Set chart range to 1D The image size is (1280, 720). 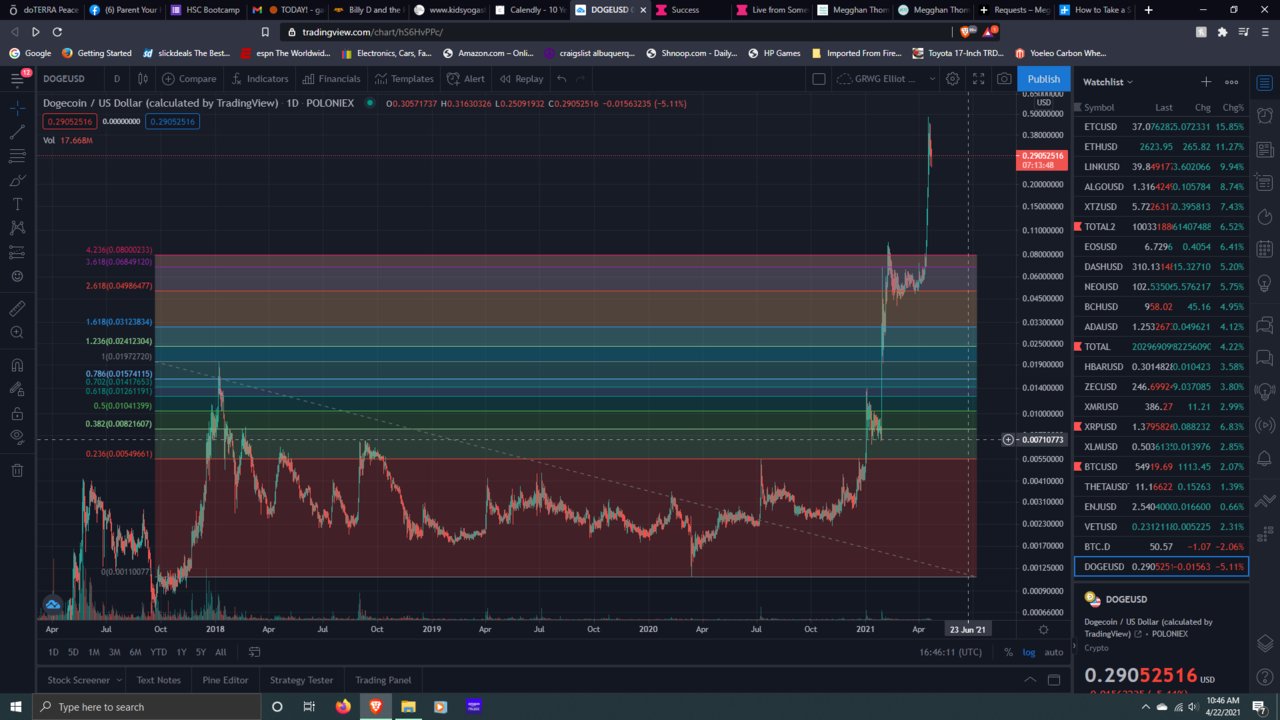pyautogui.click(x=53, y=652)
